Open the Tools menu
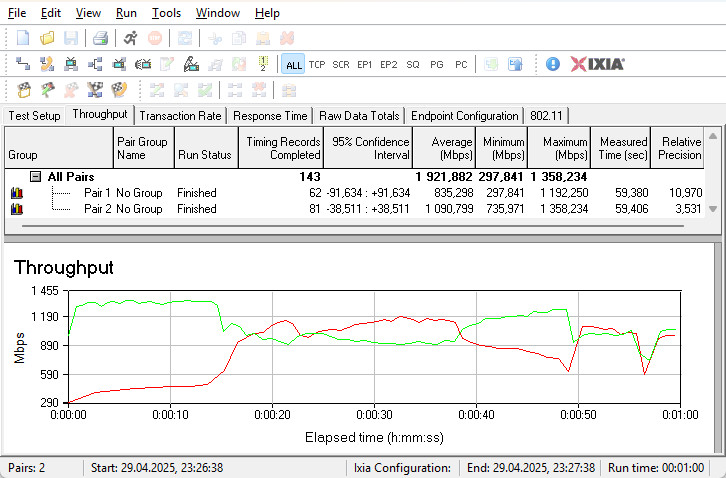 (166, 13)
